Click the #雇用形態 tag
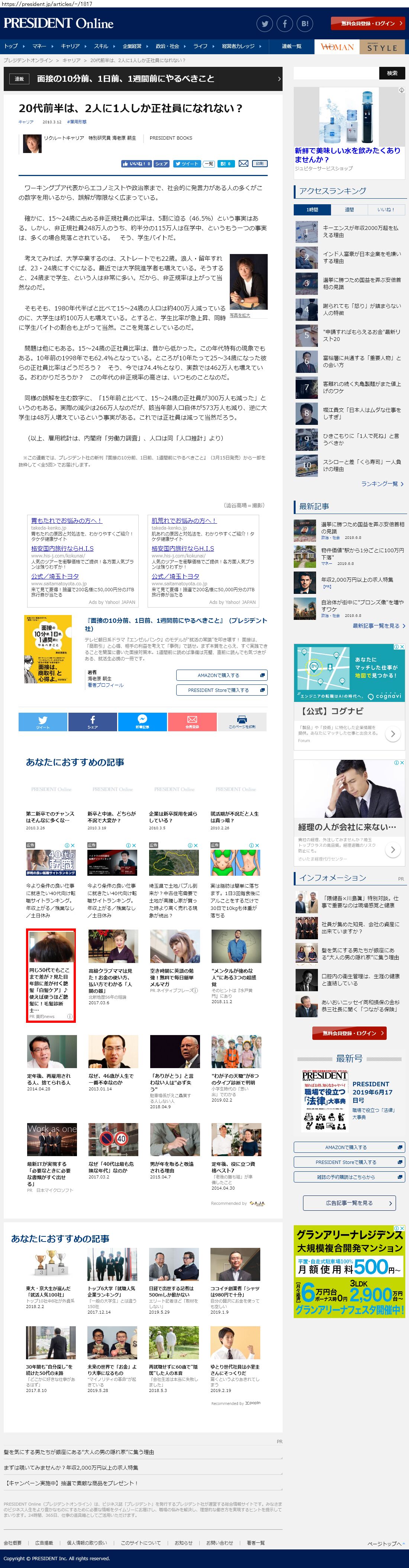Viewport: 409px width, 1568px height. point(77,122)
